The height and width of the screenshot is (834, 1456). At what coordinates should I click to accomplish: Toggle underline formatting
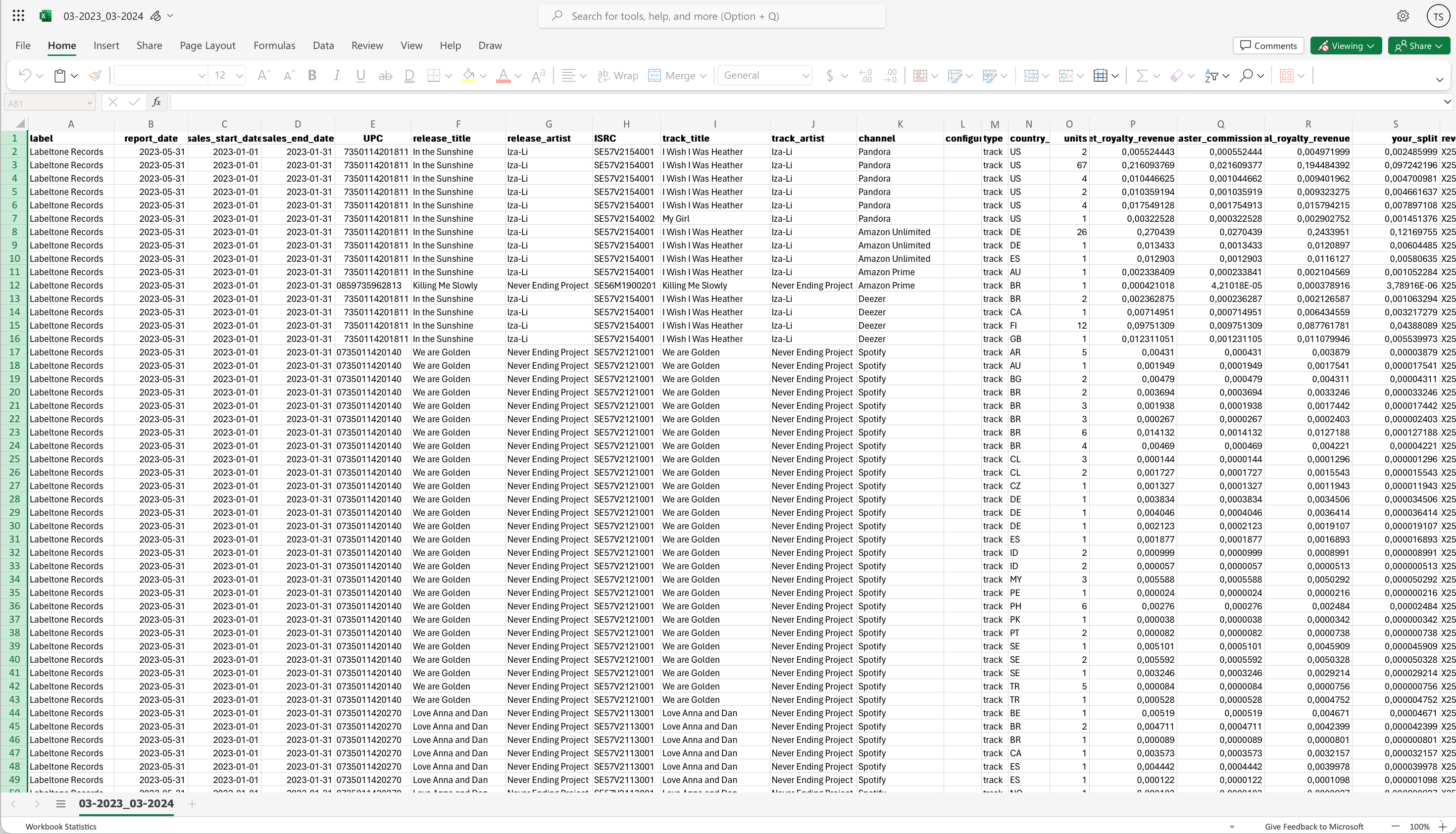360,75
